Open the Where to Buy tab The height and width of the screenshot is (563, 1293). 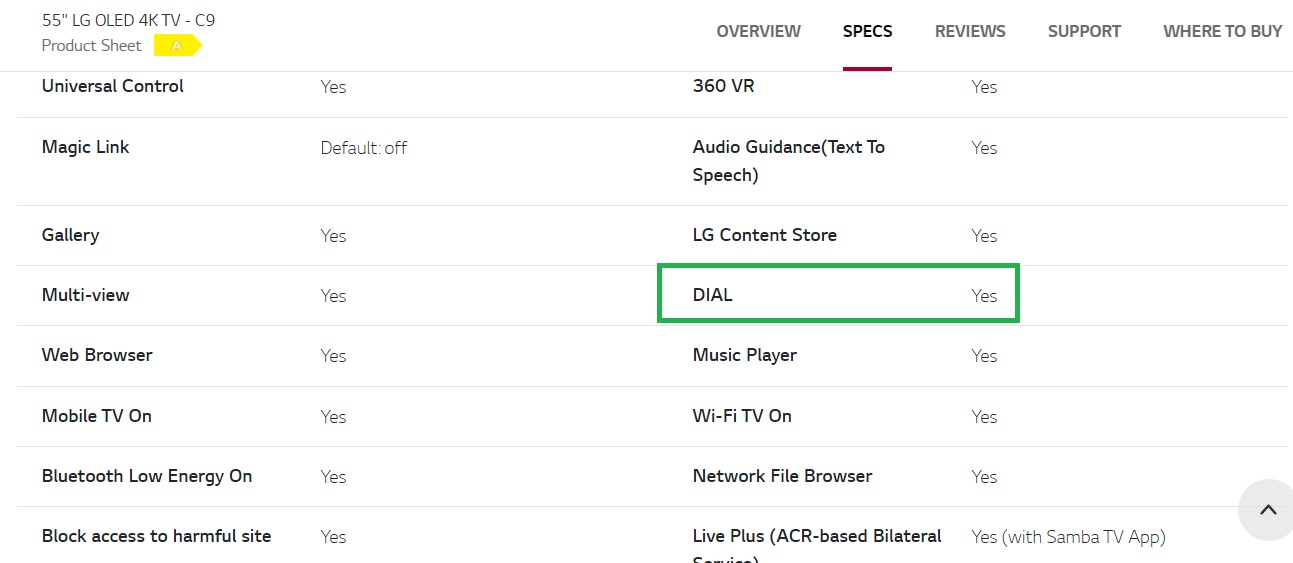[1222, 31]
